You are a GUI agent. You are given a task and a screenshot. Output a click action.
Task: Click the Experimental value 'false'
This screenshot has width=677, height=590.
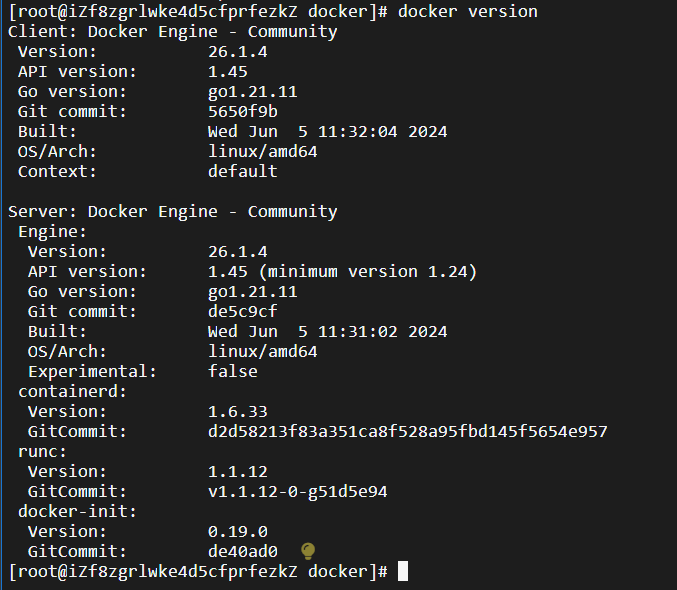point(233,371)
